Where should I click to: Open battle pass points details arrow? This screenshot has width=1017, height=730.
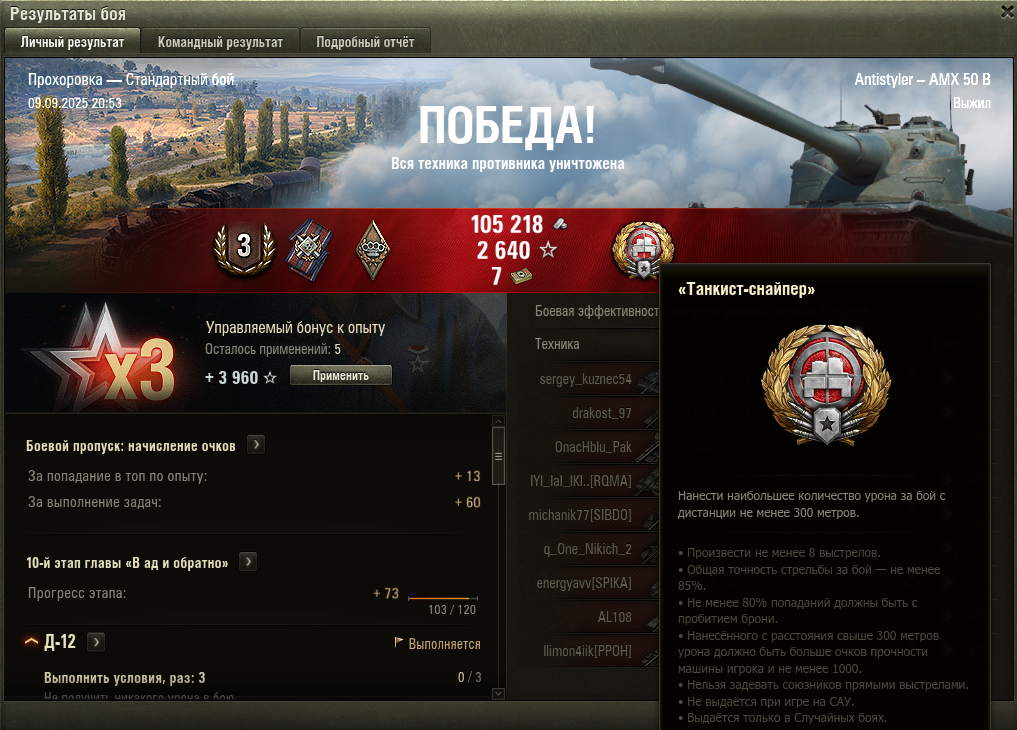(x=256, y=445)
